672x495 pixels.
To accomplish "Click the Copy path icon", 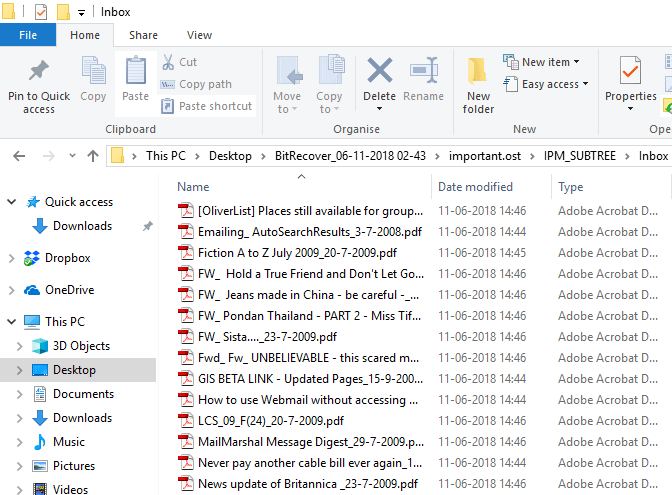I will click(x=168, y=84).
